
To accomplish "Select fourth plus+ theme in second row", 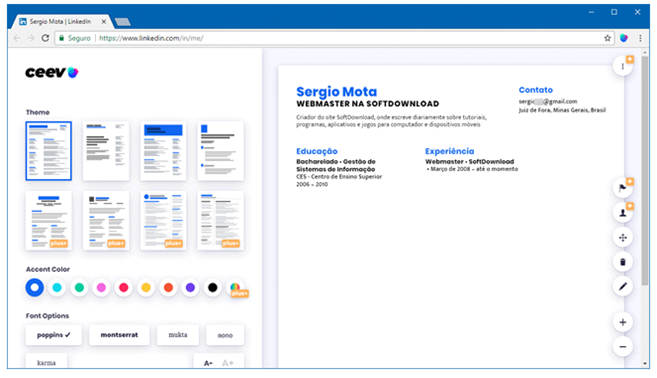I will pyautogui.click(x=220, y=220).
